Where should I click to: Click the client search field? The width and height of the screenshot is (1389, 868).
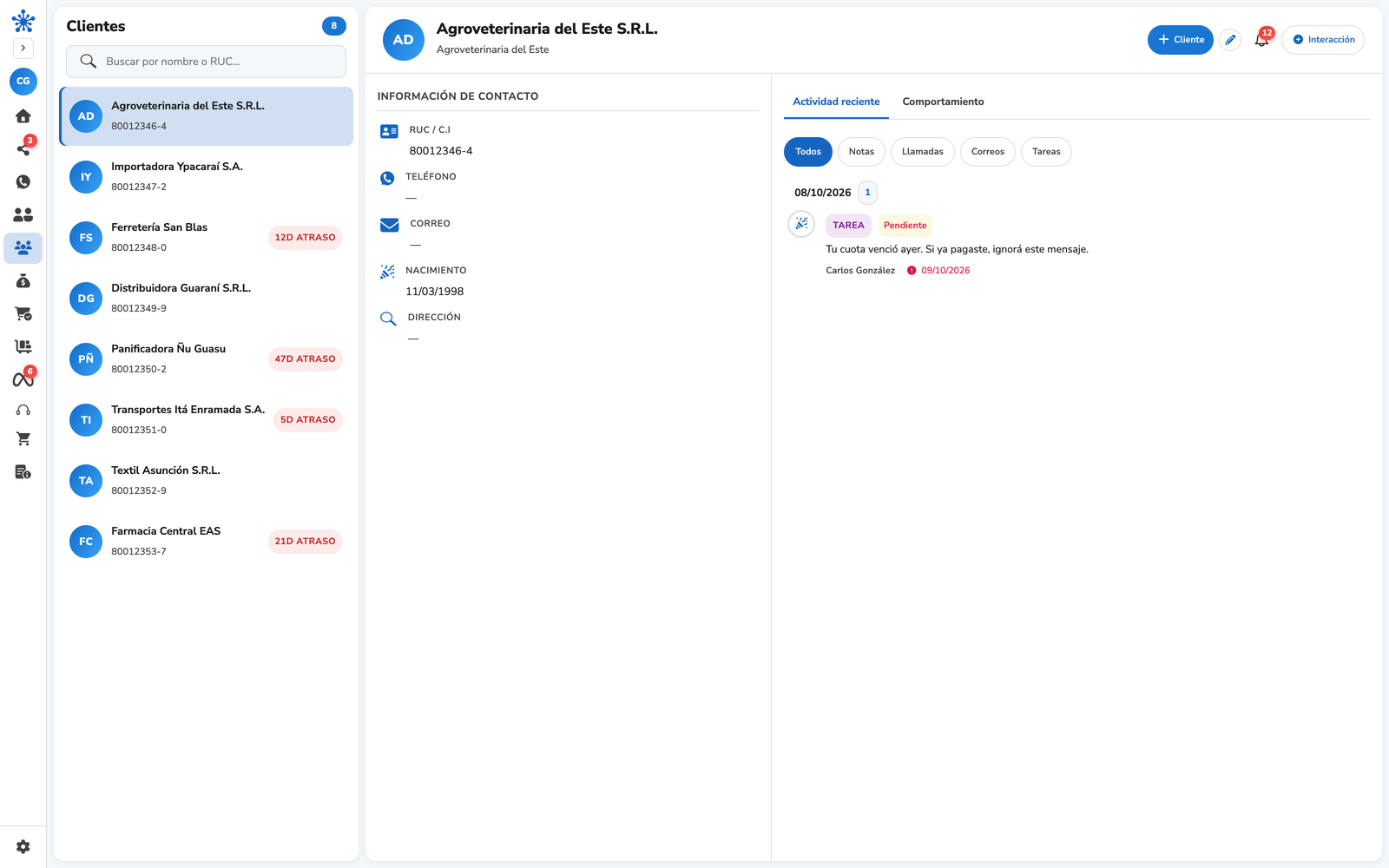(x=206, y=62)
